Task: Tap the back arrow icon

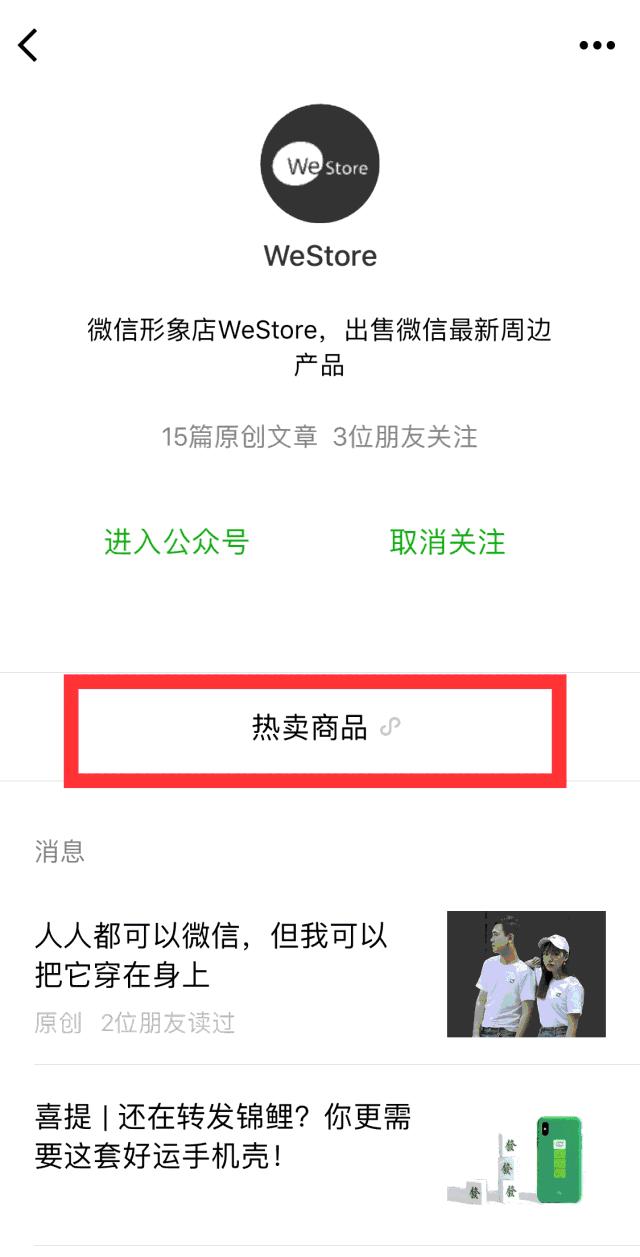Action: [x=29, y=45]
